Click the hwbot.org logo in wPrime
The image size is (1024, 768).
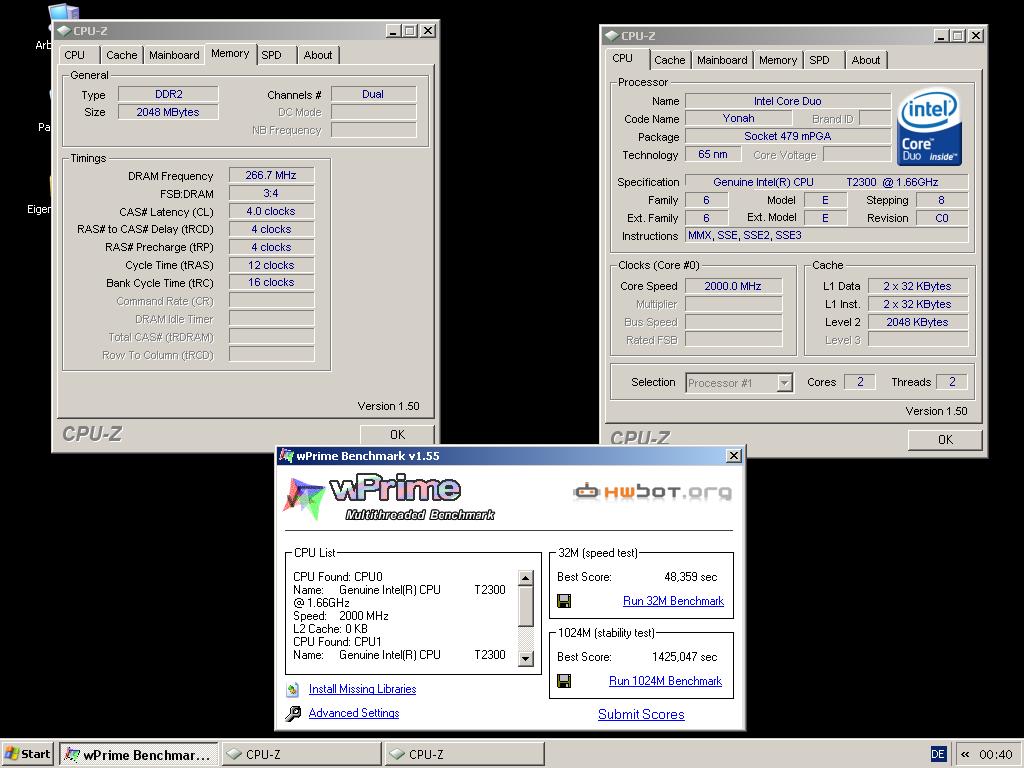click(x=652, y=491)
